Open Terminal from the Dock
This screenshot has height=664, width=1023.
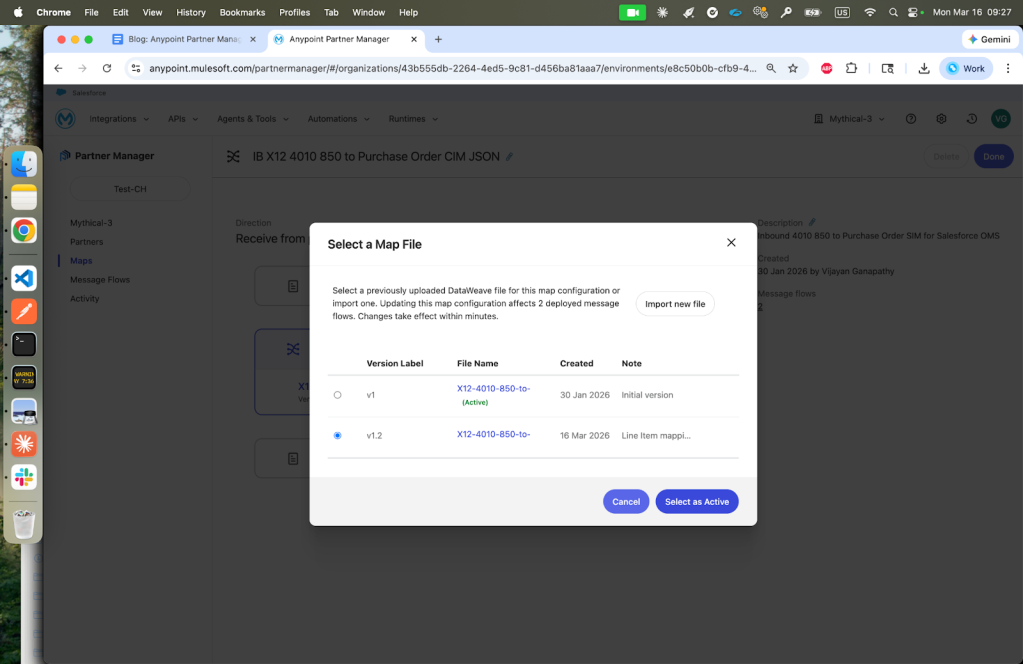pyautogui.click(x=24, y=344)
